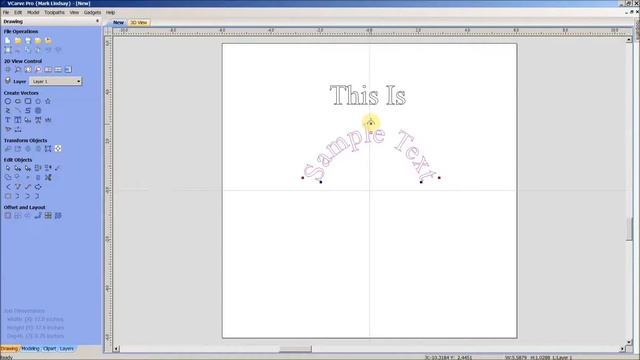The height and width of the screenshot is (360, 640).
Task: Select the Draw Polyline tool
Action: pos(8,111)
